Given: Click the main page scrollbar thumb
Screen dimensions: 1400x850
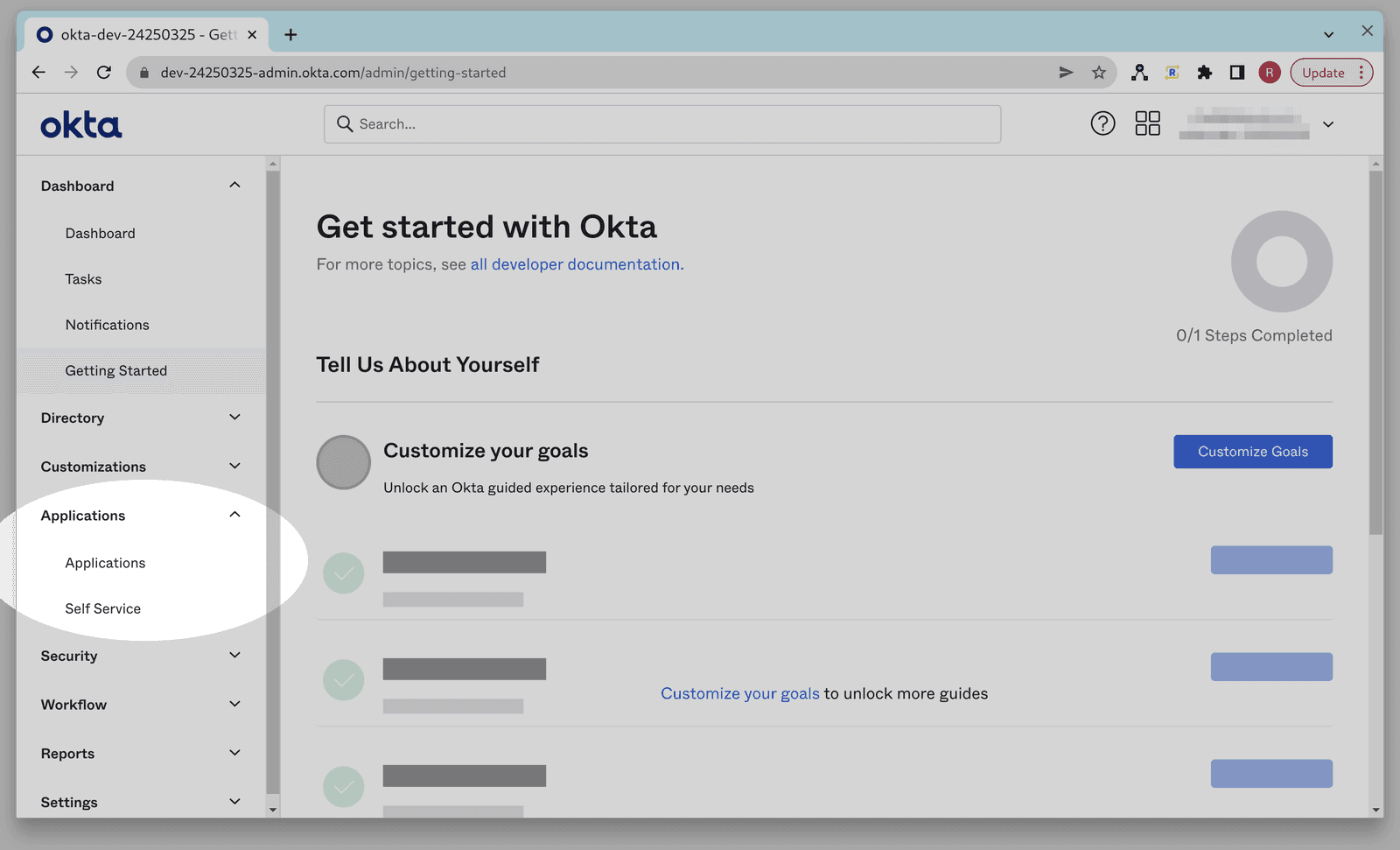Looking at the screenshot, I should point(1376,353).
